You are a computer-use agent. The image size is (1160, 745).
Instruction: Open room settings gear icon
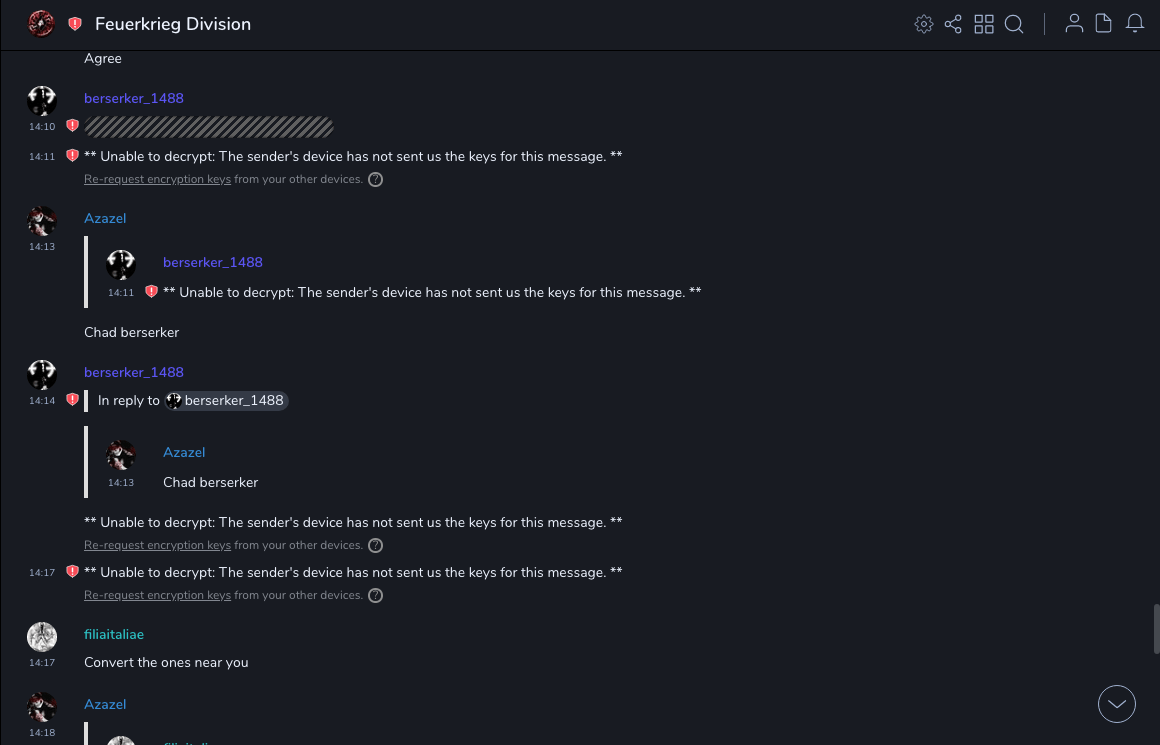[924, 24]
